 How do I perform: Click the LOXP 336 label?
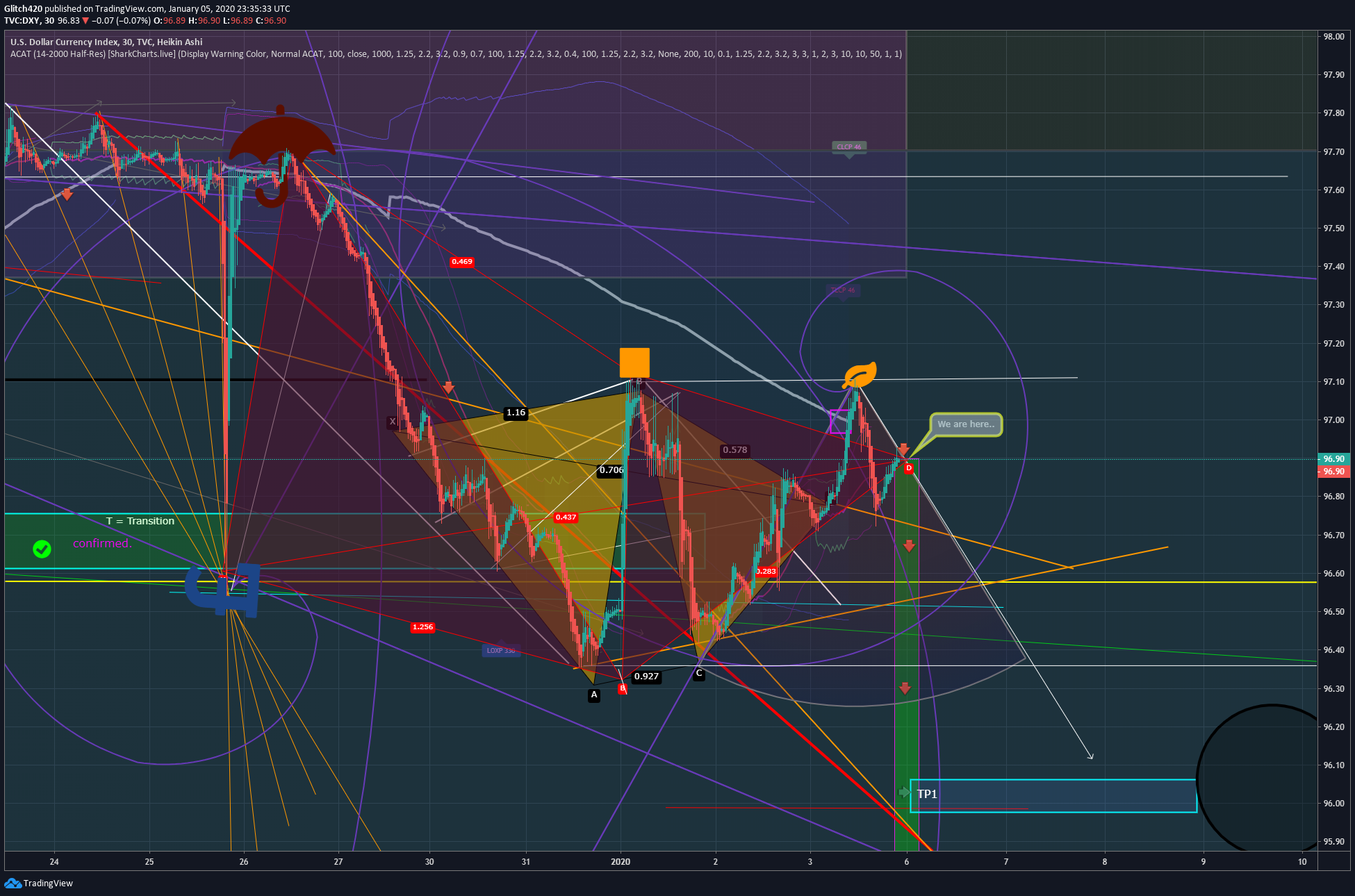501,651
